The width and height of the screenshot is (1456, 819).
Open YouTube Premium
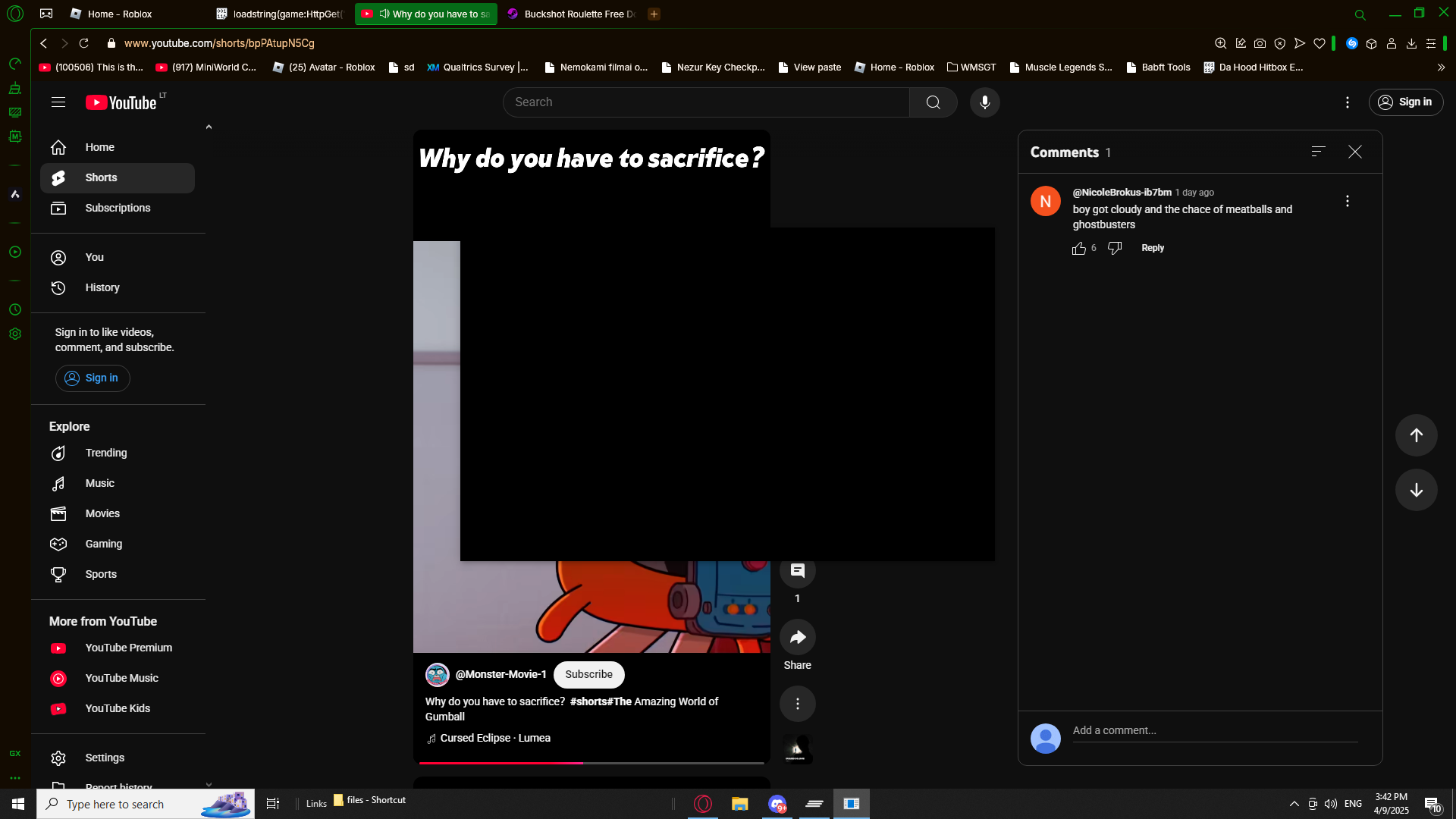(x=118, y=648)
